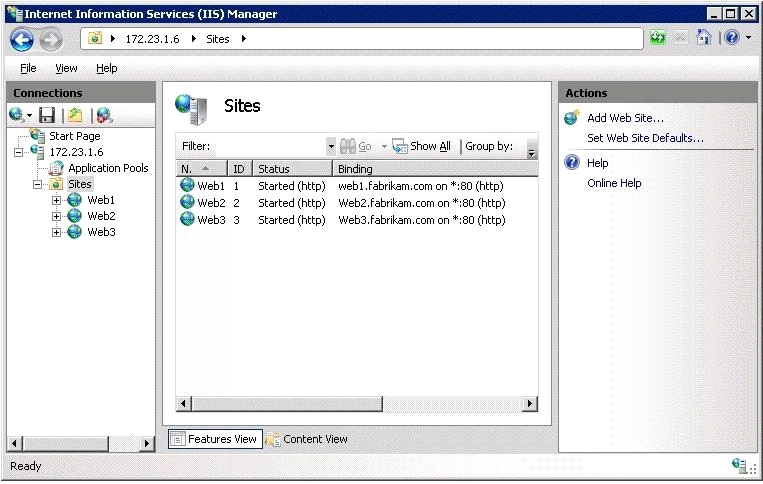The height and width of the screenshot is (484, 763).
Task: Click Show All in the filter bar
Action: pyautogui.click(x=422, y=146)
